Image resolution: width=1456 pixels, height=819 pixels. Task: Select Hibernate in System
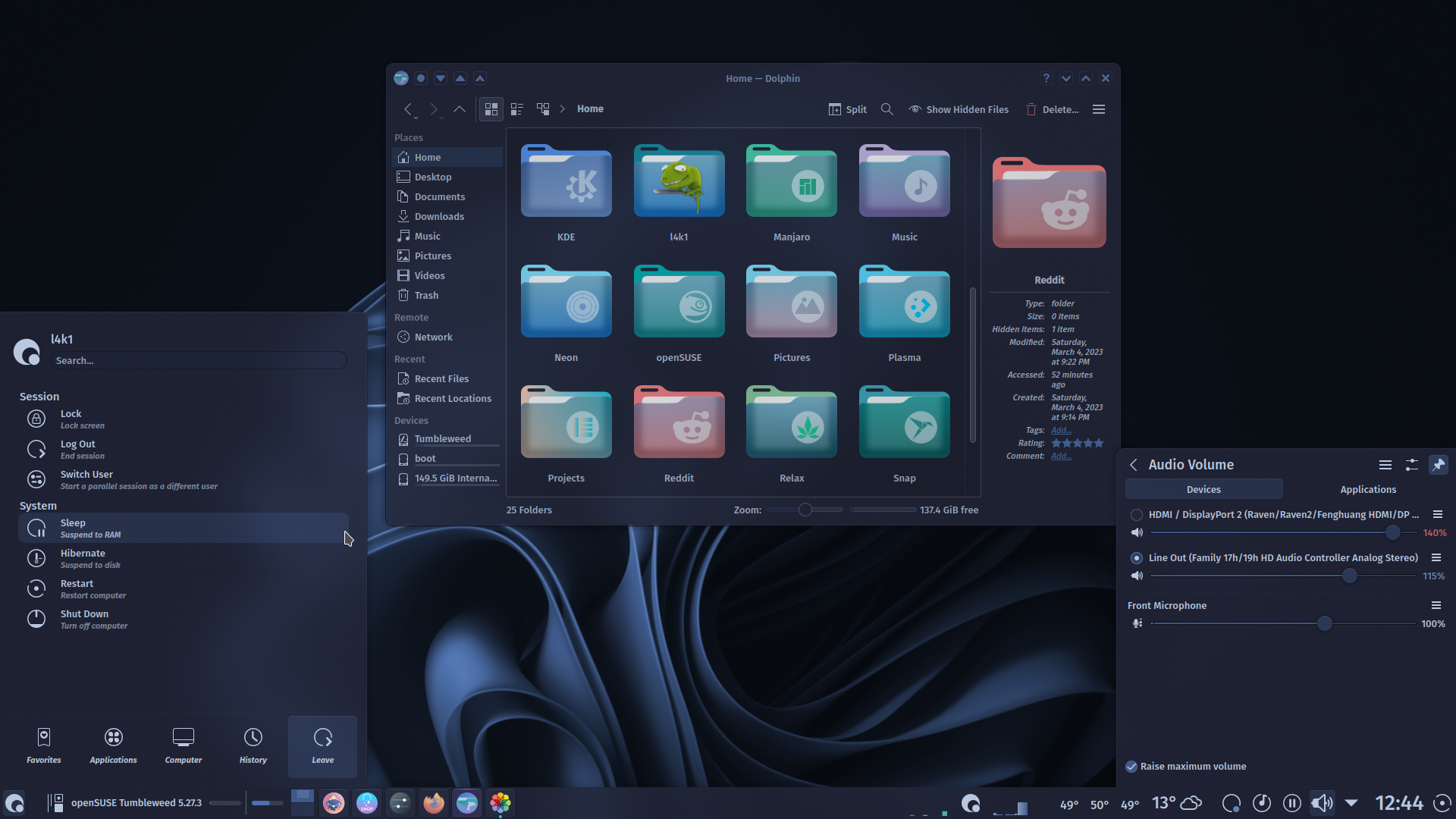[x=183, y=559]
